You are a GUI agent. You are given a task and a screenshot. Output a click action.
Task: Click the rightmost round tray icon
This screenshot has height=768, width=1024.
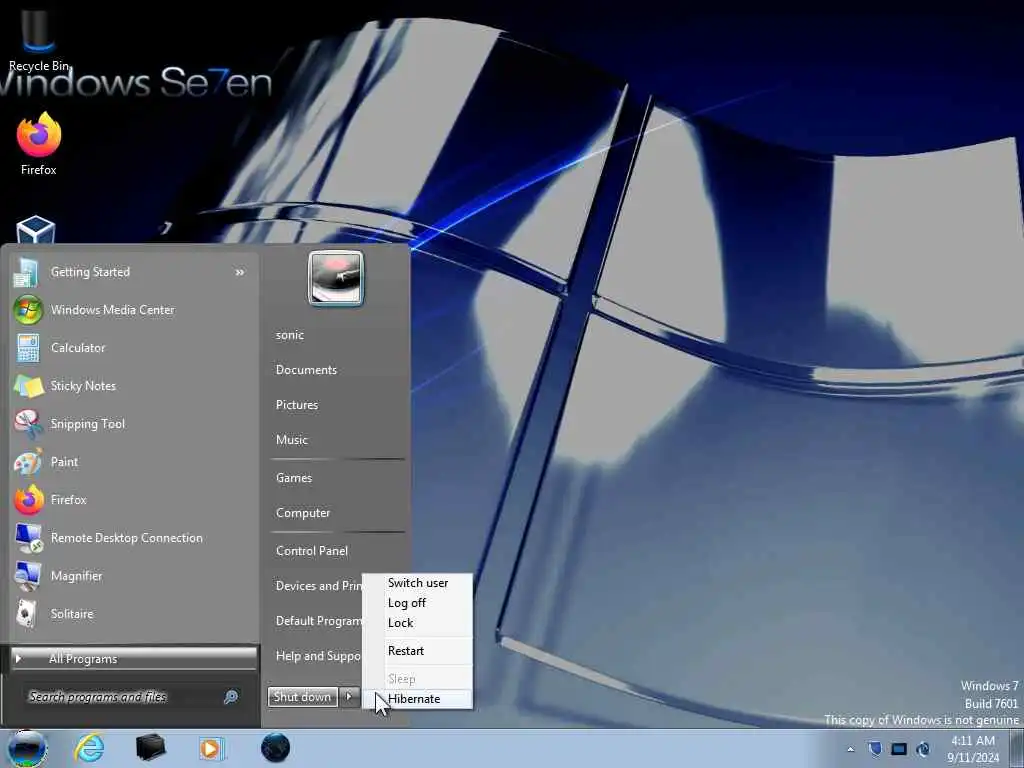(923, 748)
